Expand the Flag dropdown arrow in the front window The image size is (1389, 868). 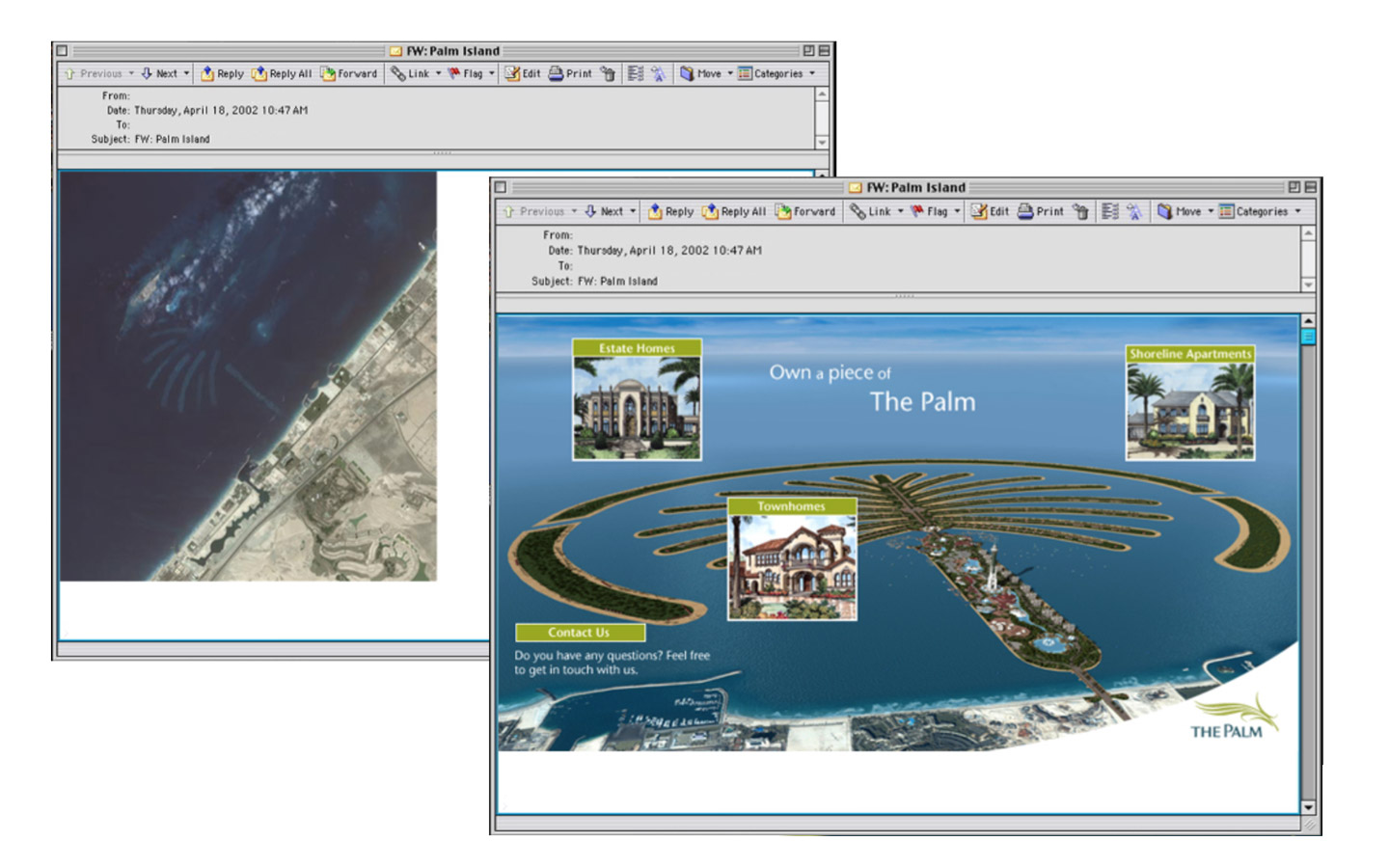957,211
